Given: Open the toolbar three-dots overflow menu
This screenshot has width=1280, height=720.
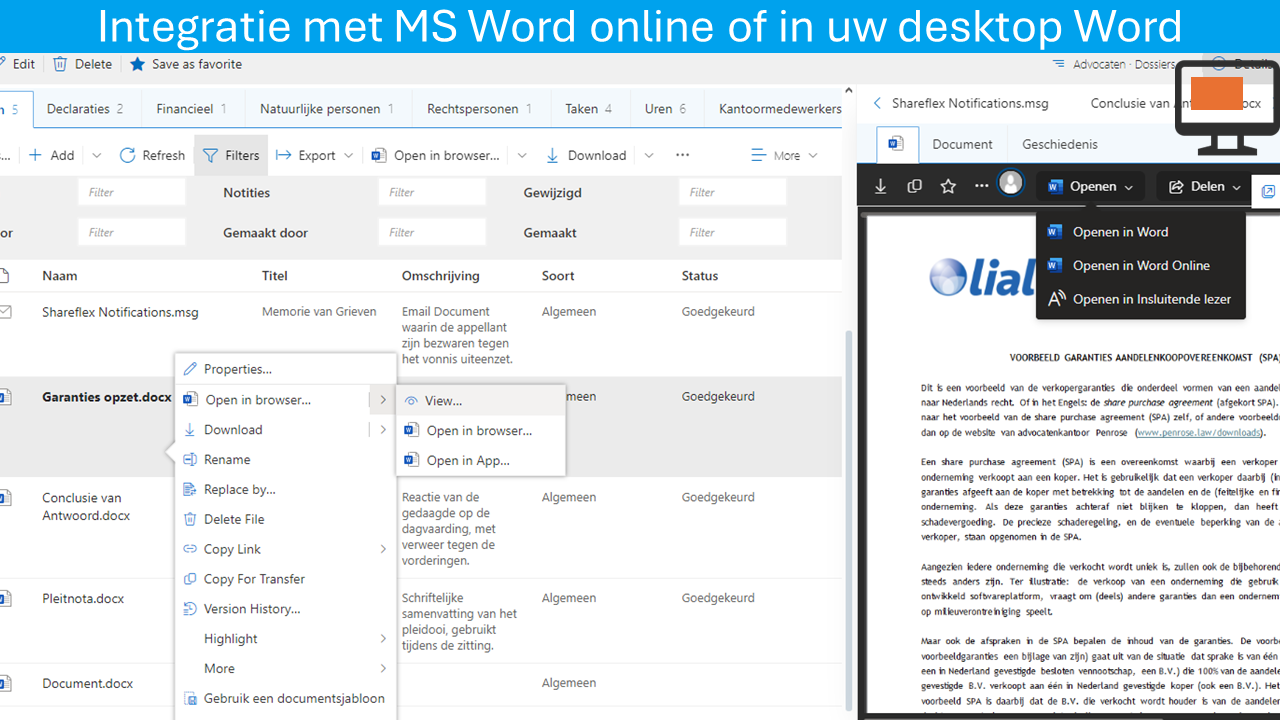Looking at the screenshot, I should (682, 155).
